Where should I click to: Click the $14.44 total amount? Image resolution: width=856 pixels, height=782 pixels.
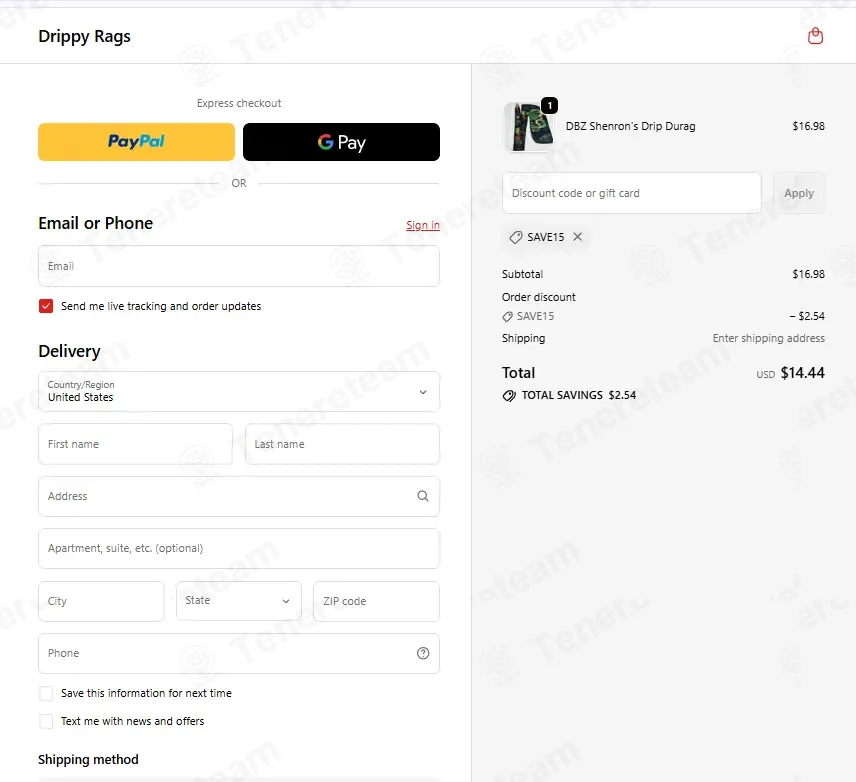click(x=802, y=373)
